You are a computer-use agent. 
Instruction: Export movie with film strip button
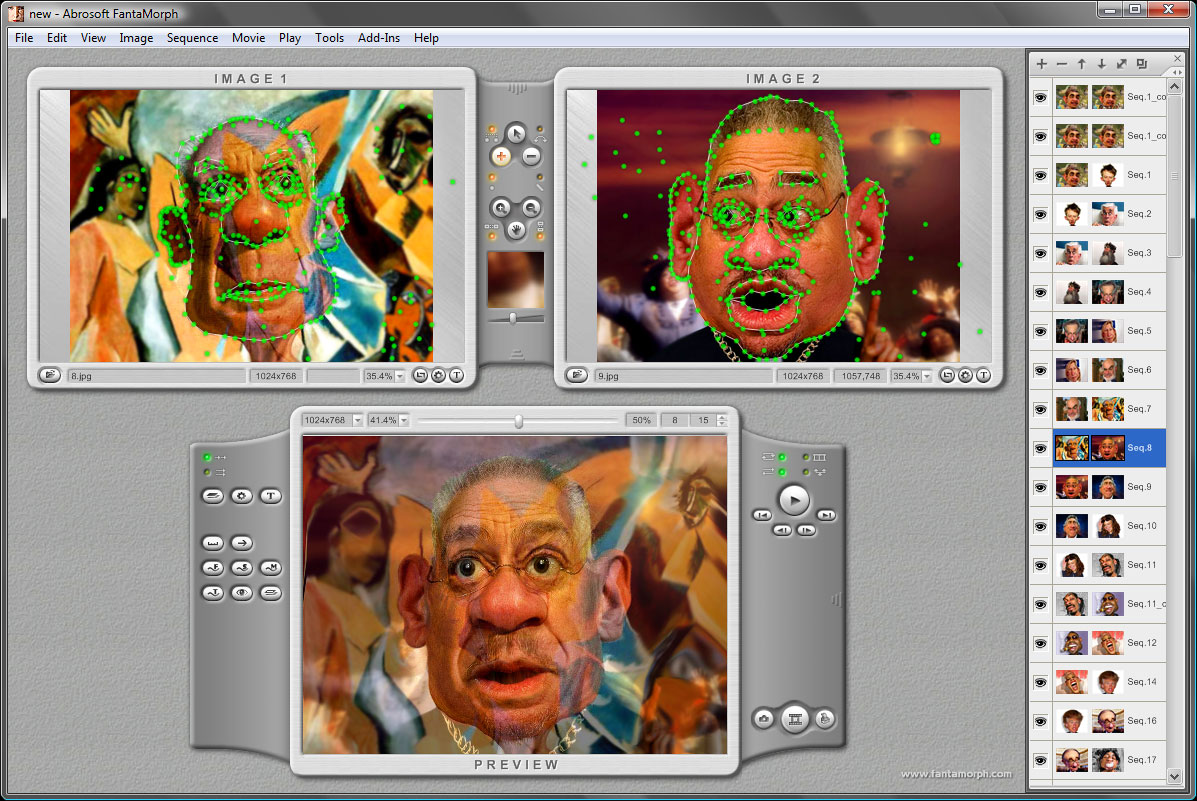pyautogui.click(x=795, y=719)
